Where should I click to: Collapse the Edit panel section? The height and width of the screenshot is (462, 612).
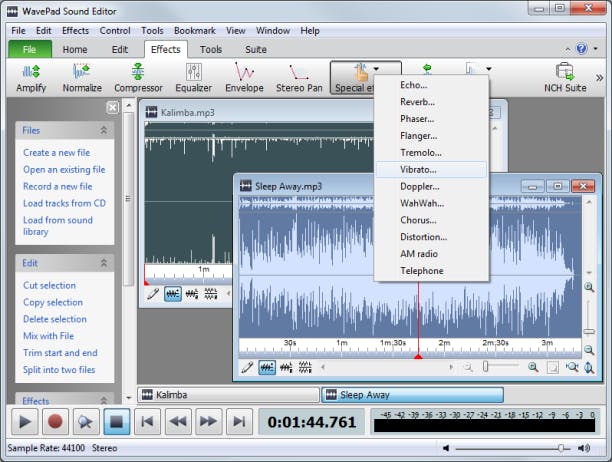click(103, 263)
